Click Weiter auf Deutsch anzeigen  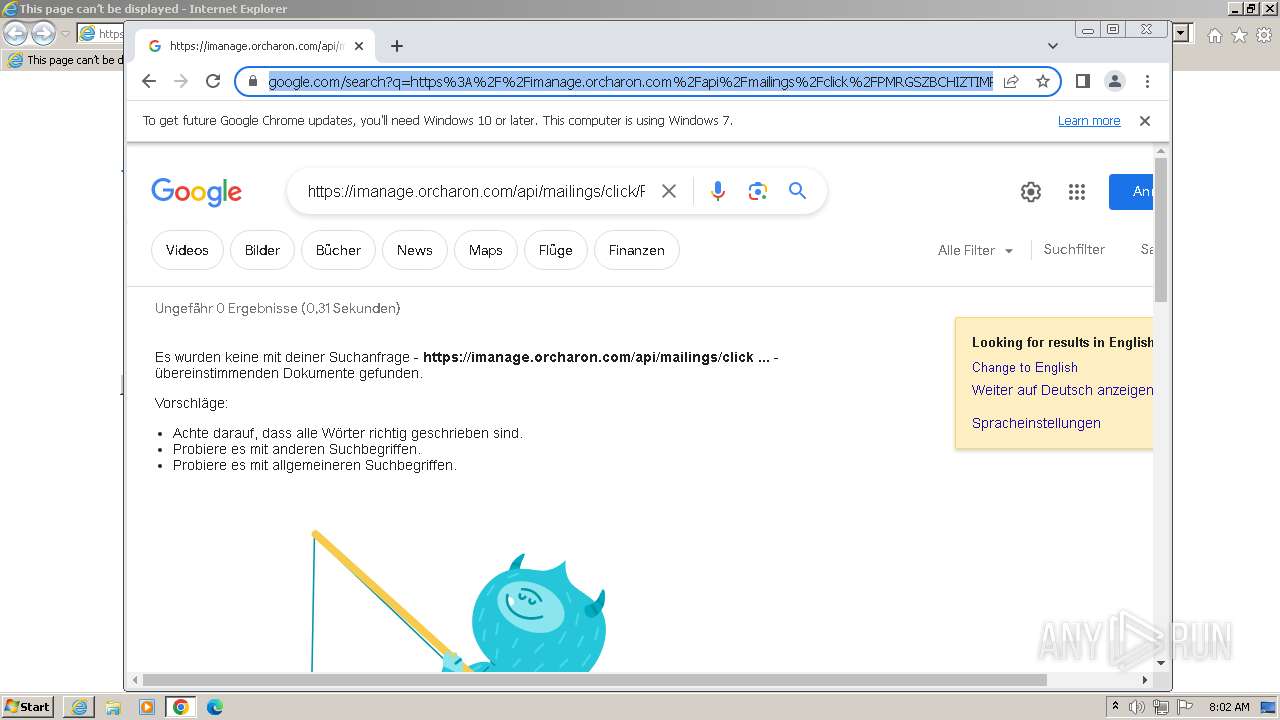(x=1062, y=390)
